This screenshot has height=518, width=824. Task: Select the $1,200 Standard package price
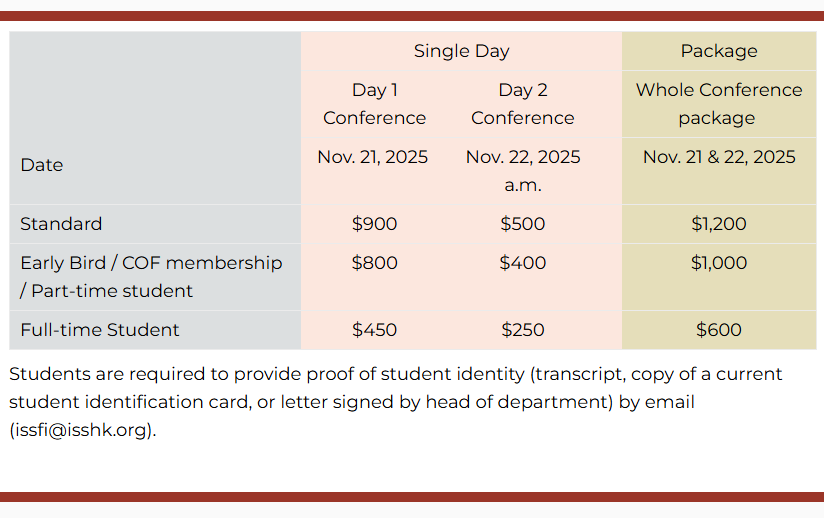718,224
